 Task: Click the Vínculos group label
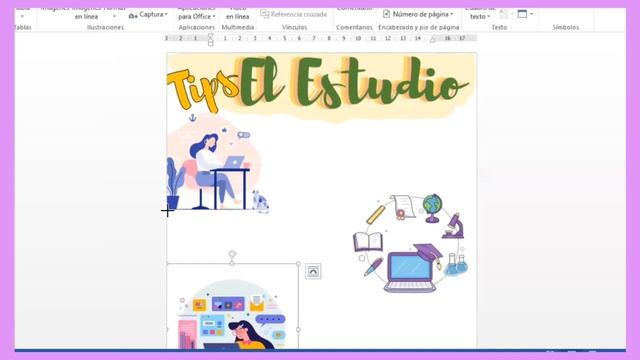(x=294, y=27)
